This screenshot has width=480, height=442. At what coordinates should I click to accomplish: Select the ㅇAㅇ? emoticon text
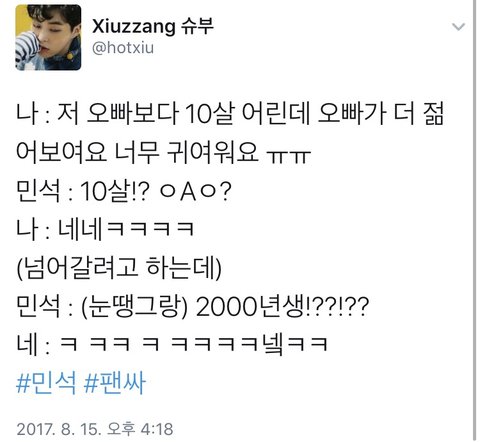pos(195,192)
